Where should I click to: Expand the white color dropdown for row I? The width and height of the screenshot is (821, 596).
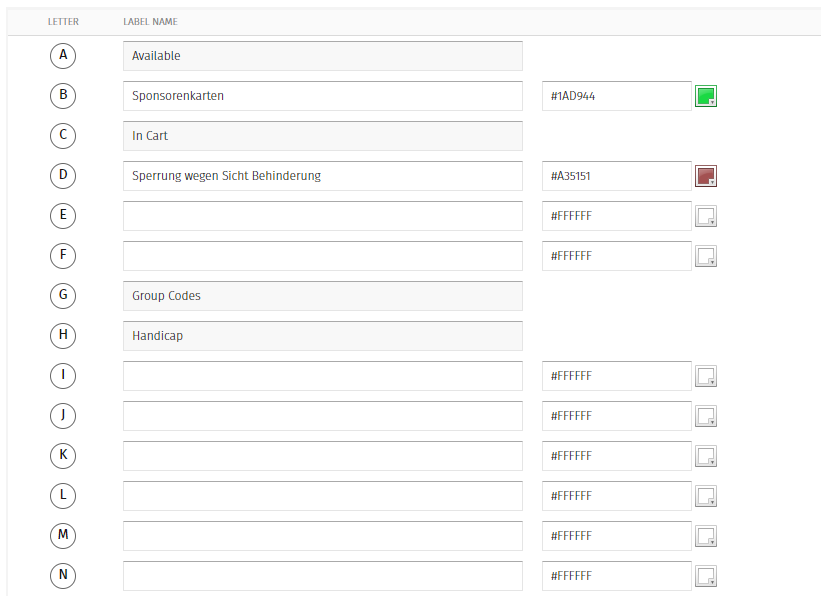tap(706, 376)
